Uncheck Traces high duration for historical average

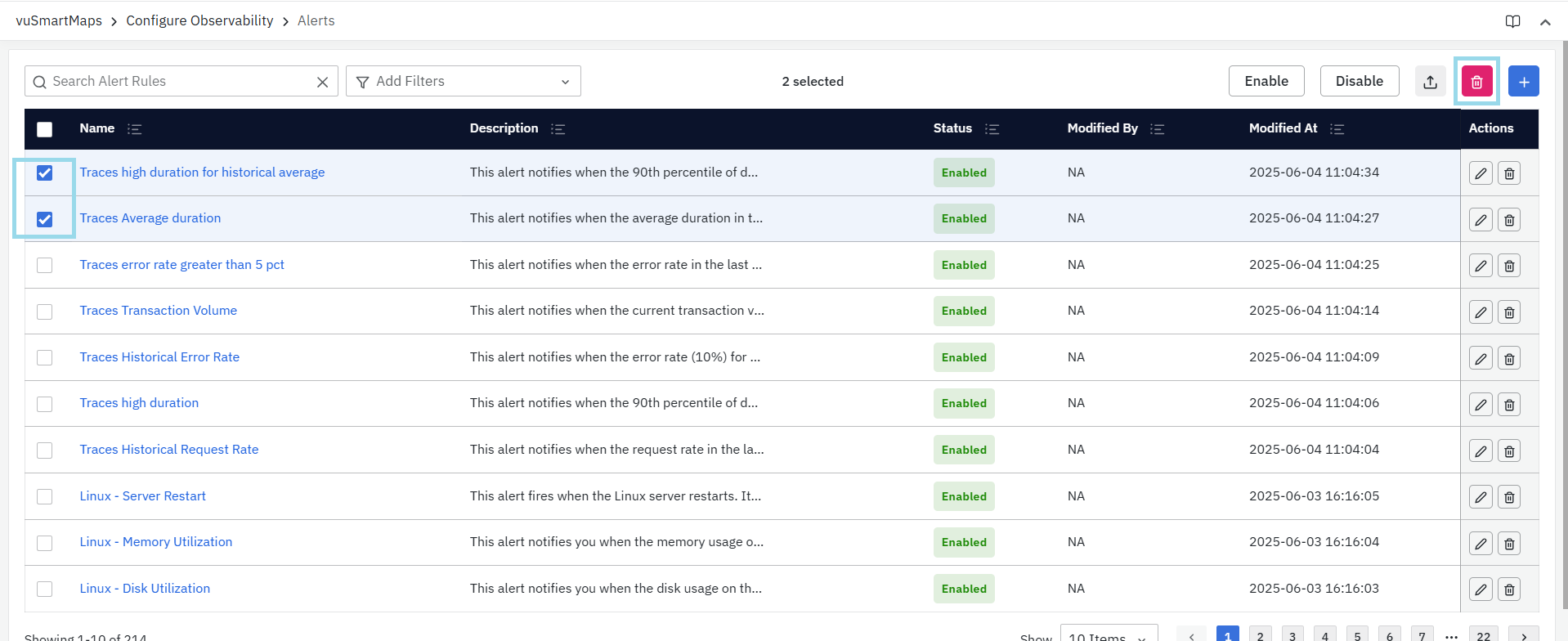pyautogui.click(x=45, y=173)
